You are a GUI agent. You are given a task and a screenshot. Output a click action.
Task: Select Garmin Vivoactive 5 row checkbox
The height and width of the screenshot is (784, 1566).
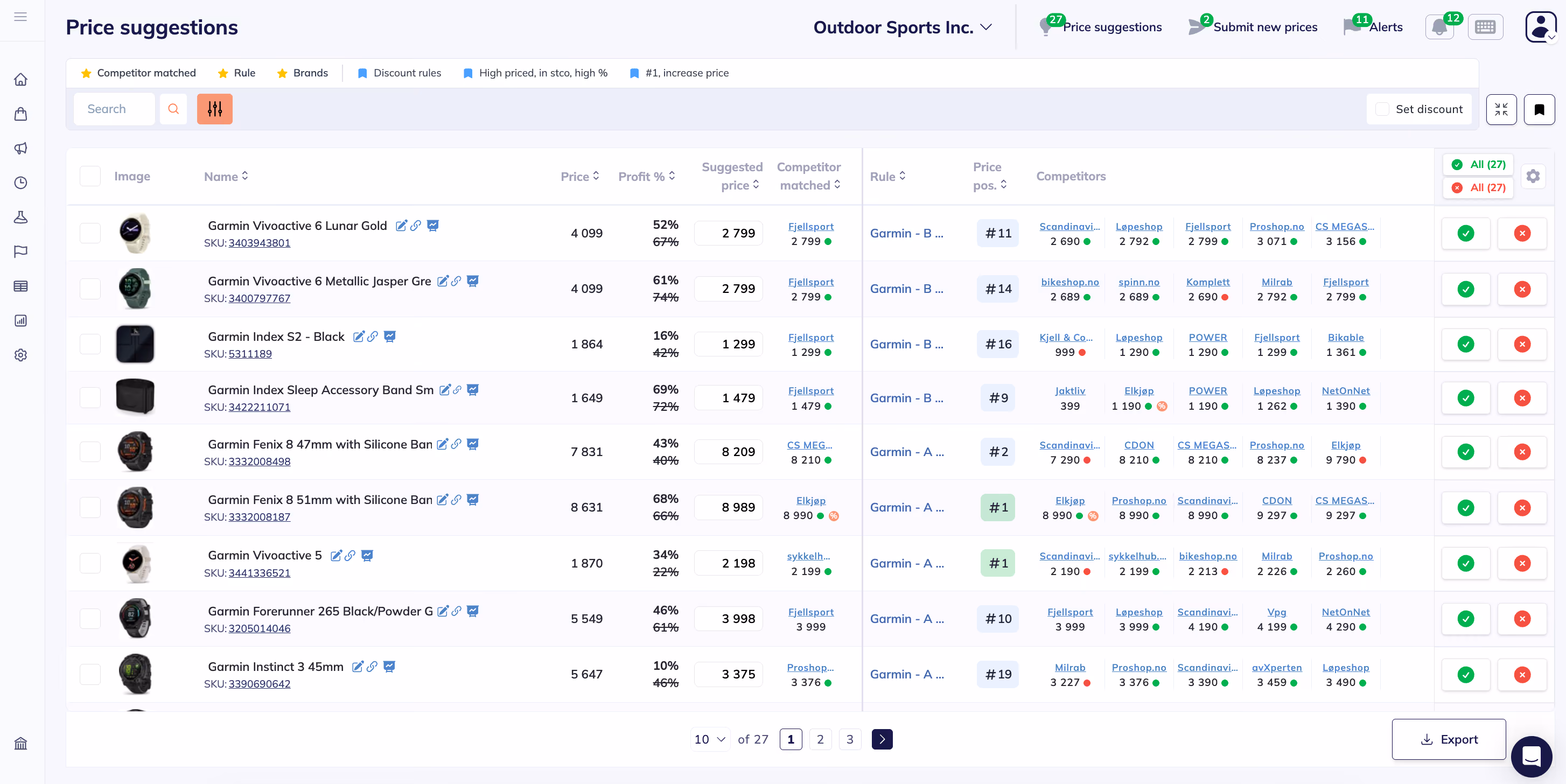pyautogui.click(x=90, y=563)
